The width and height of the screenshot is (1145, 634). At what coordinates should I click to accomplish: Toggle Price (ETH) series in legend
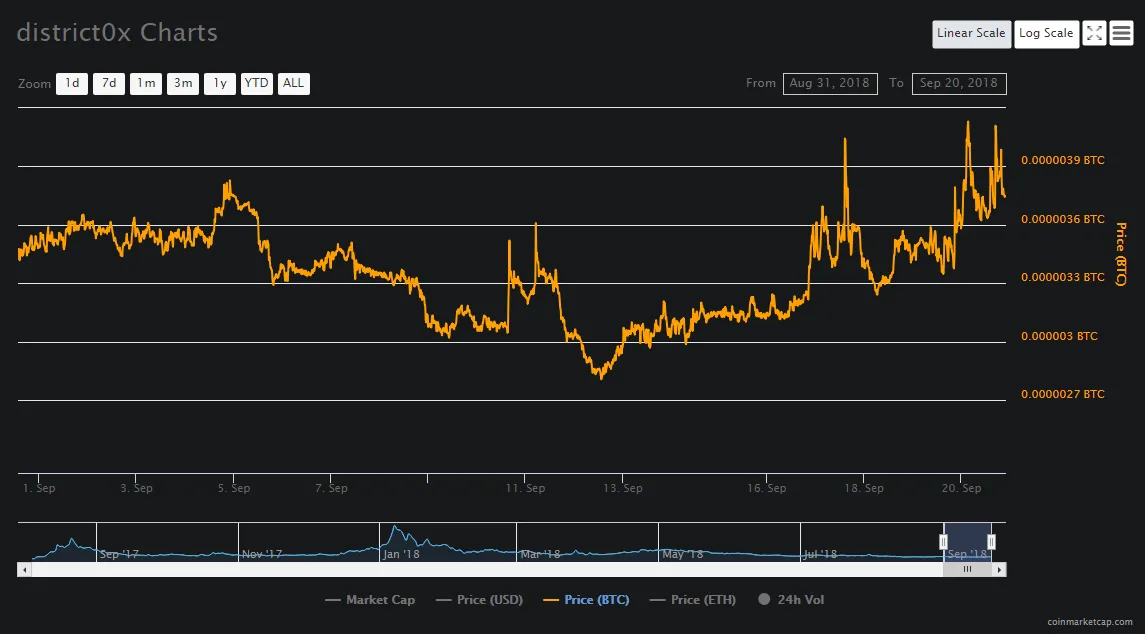[x=692, y=600]
